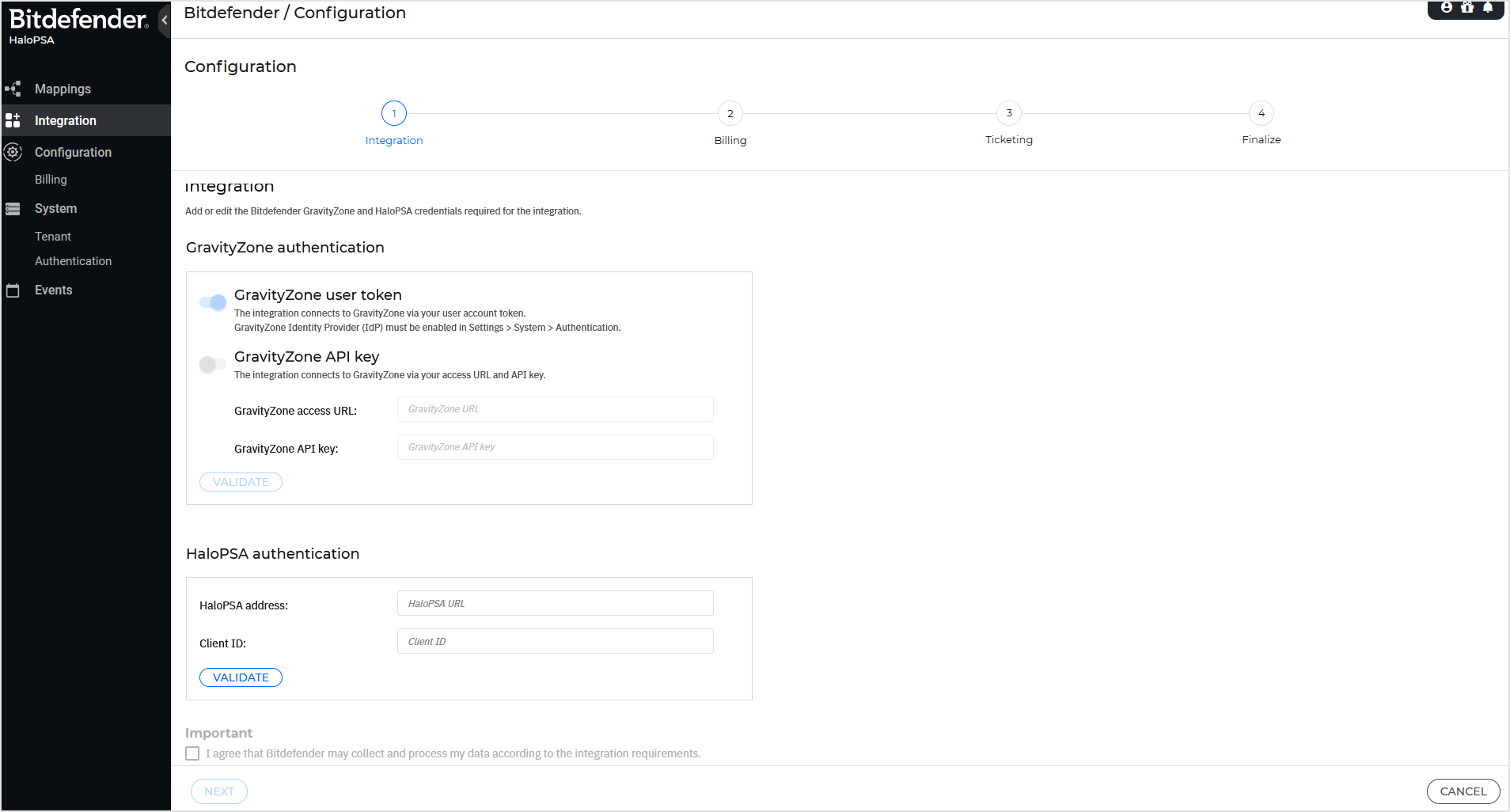Image resolution: width=1510 pixels, height=812 pixels.
Task: Enable the GravityZone API key switch
Action: pyautogui.click(x=213, y=364)
